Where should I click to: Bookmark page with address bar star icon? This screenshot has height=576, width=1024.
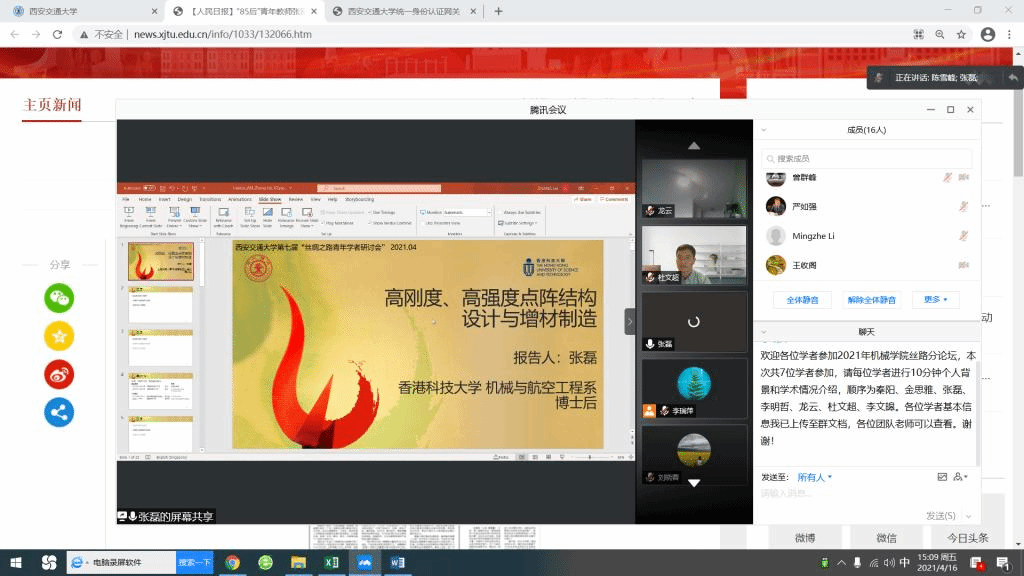961,34
